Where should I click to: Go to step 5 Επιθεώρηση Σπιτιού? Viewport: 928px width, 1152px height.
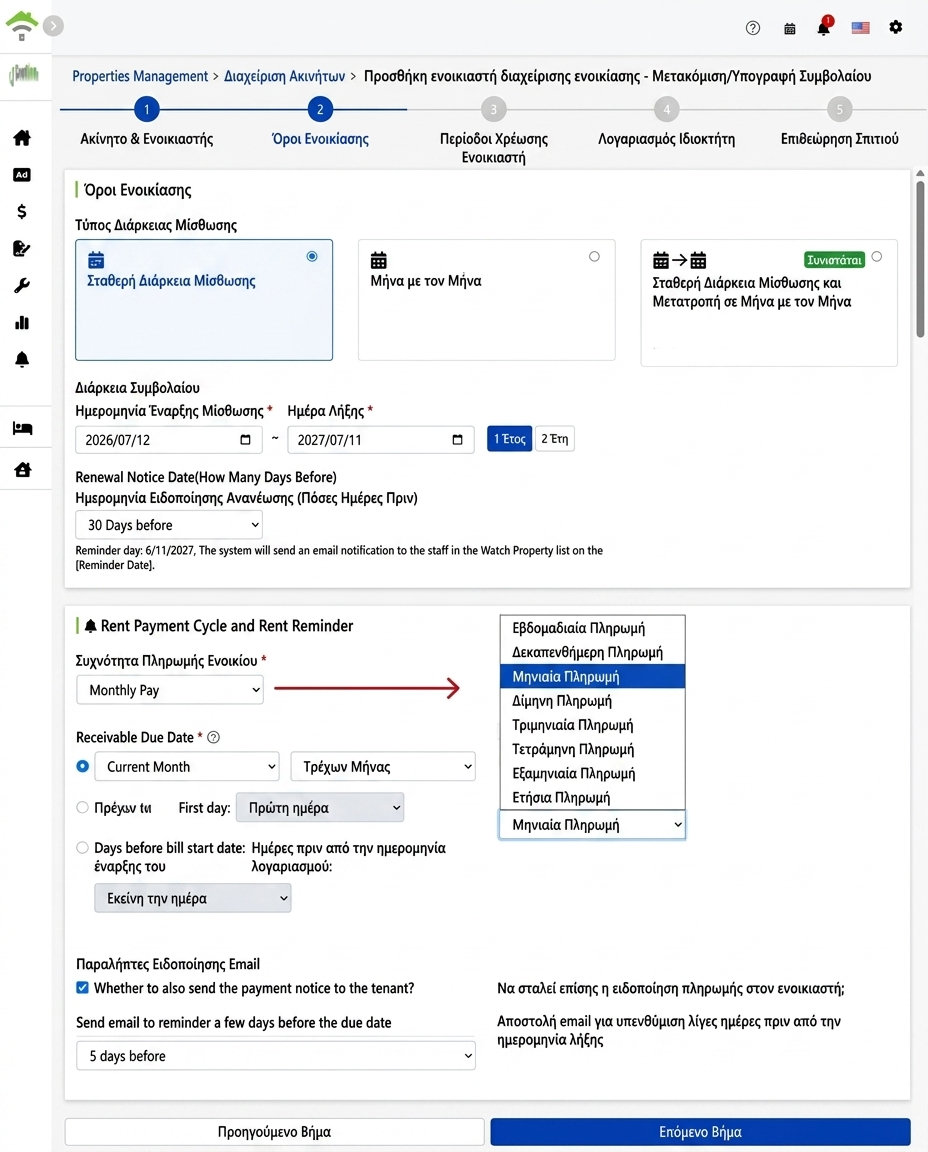coord(840,109)
